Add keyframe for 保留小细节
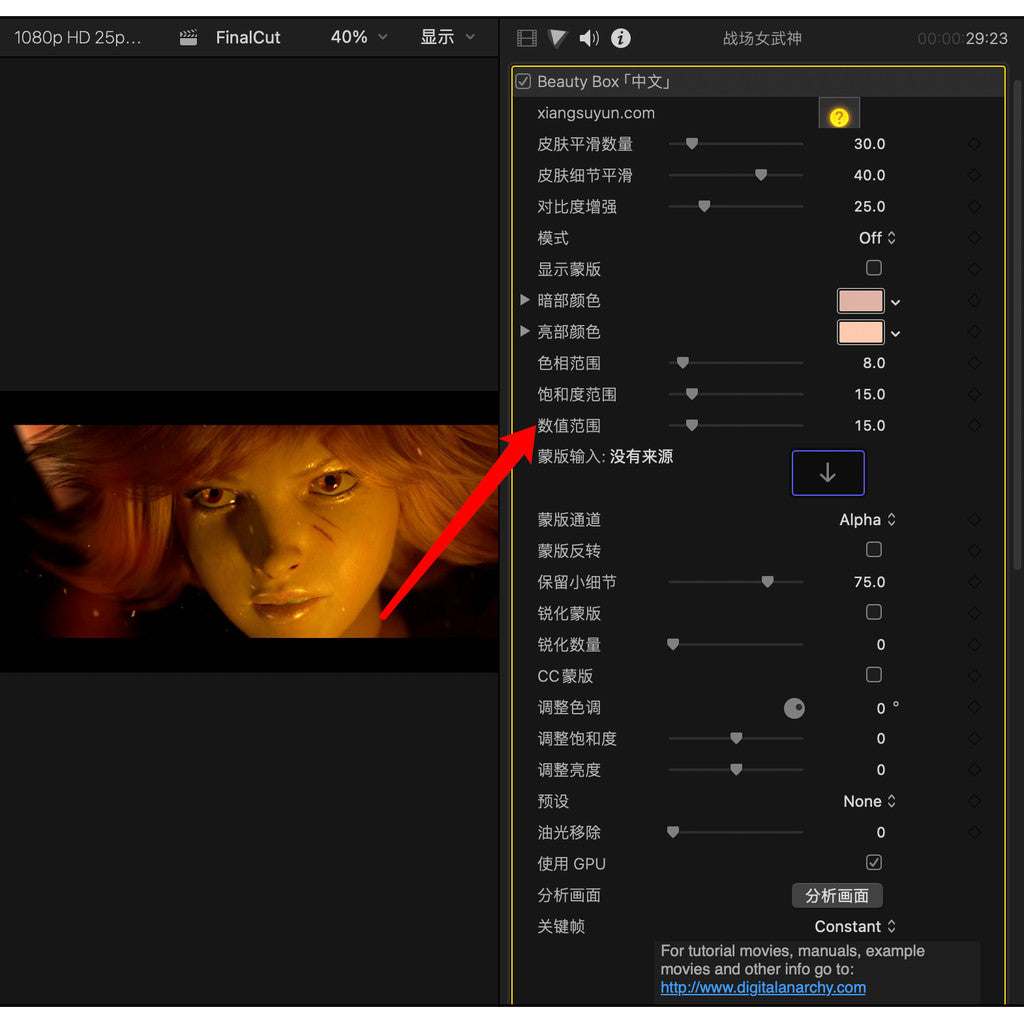 click(974, 582)
